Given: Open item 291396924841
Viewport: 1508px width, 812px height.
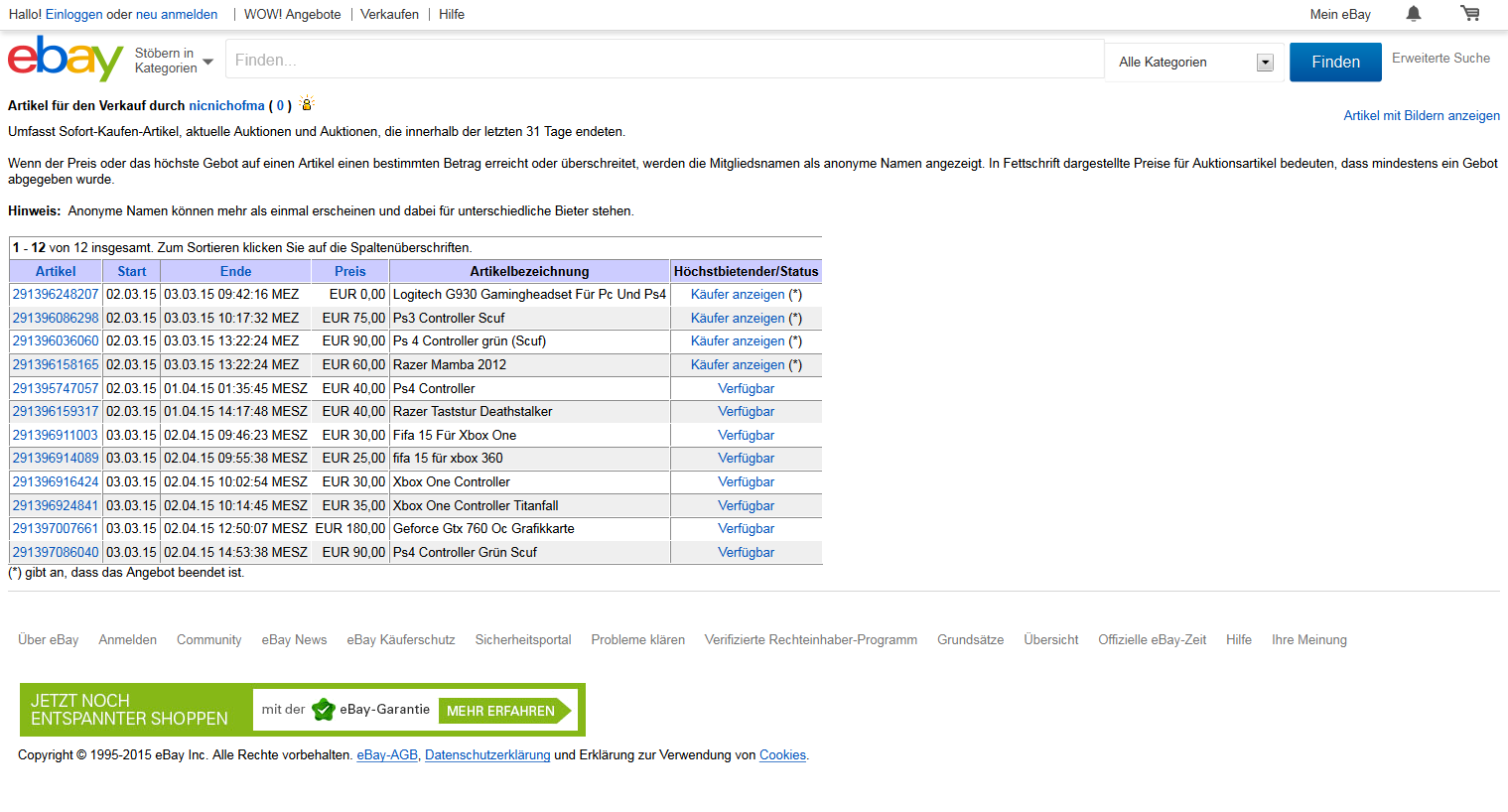Looking at the screenshot, I should 56,505.
